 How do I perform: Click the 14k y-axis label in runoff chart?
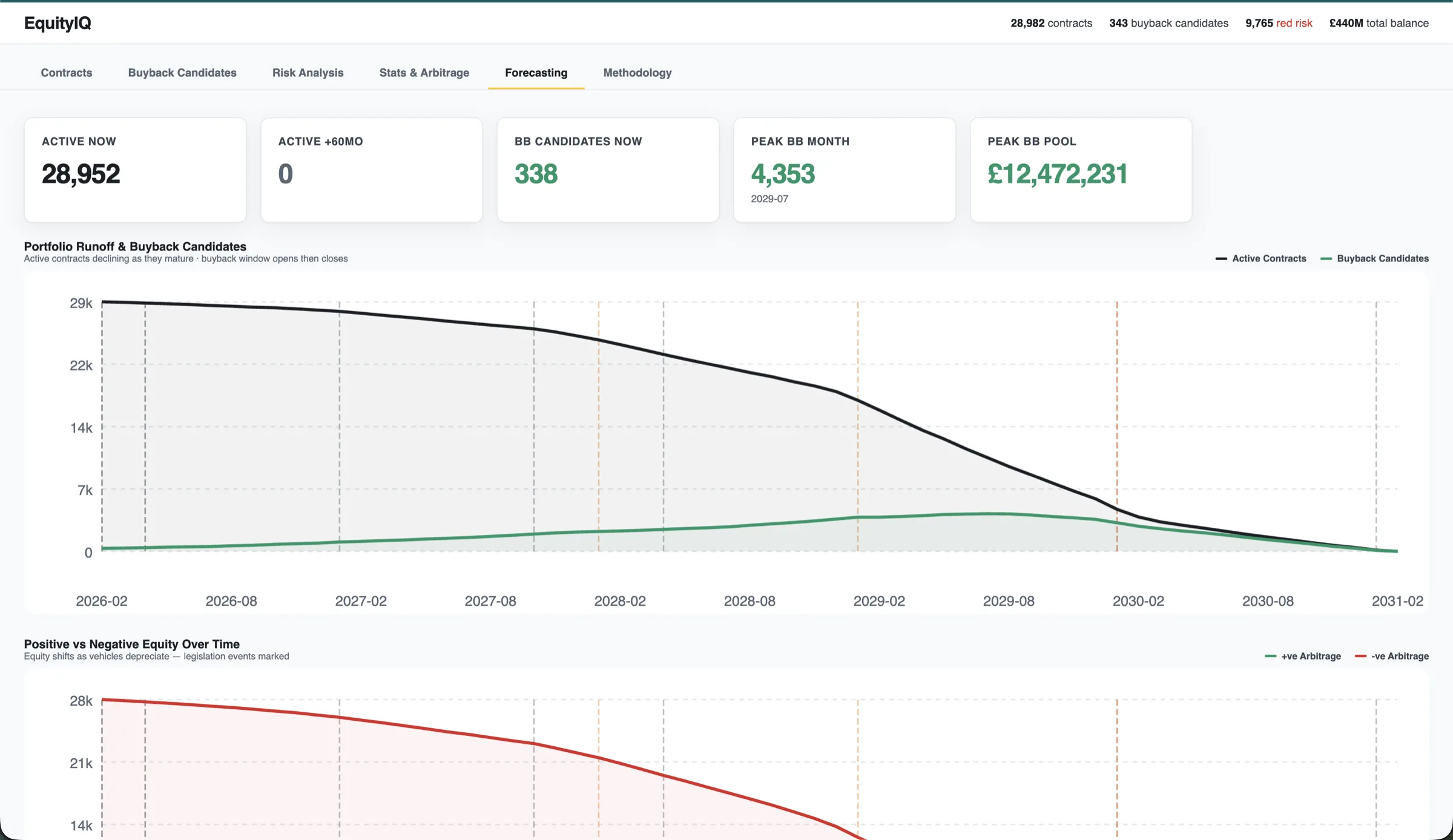81,428
